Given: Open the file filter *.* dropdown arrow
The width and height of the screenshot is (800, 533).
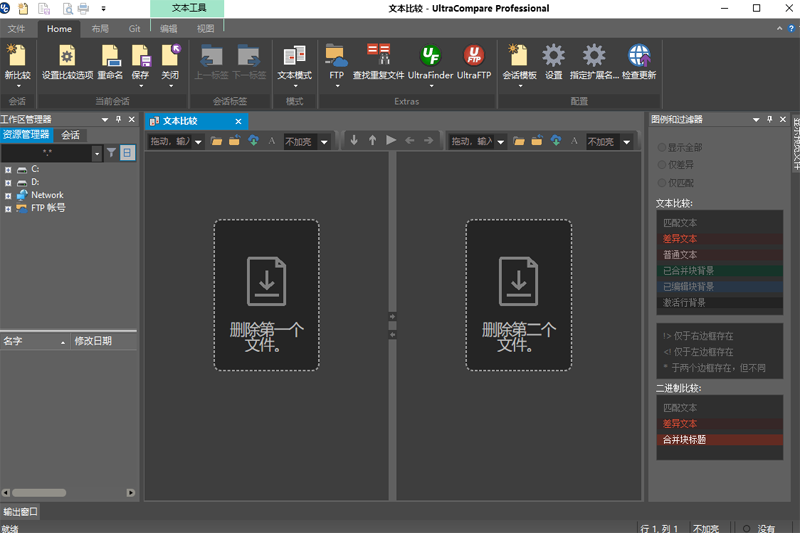Looking at the screenshot, I should 97,153.
